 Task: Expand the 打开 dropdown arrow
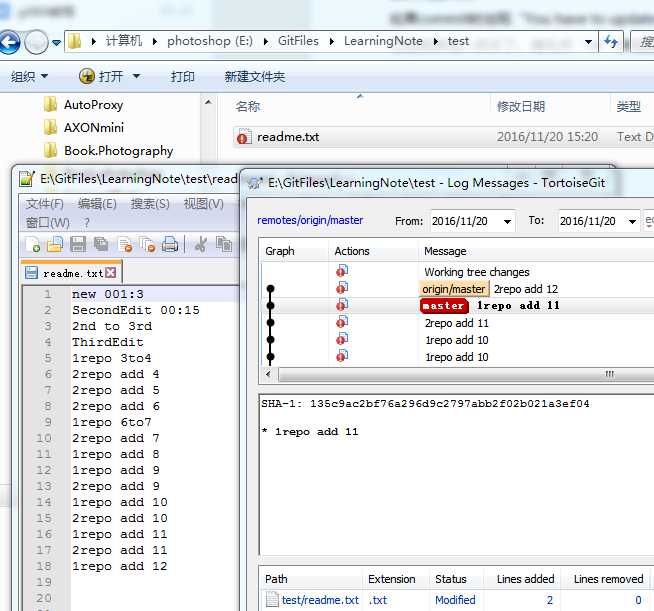pos(136,76)
